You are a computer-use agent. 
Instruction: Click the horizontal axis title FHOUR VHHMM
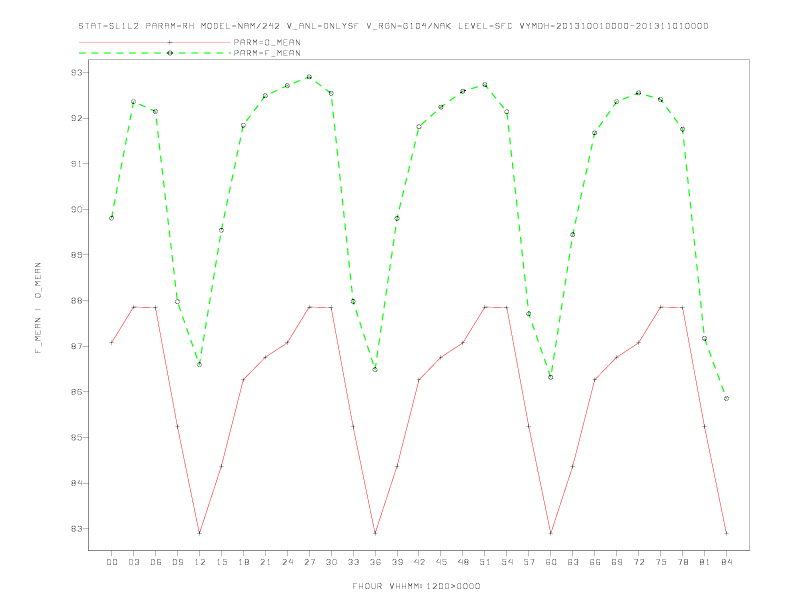coord(416,586)
